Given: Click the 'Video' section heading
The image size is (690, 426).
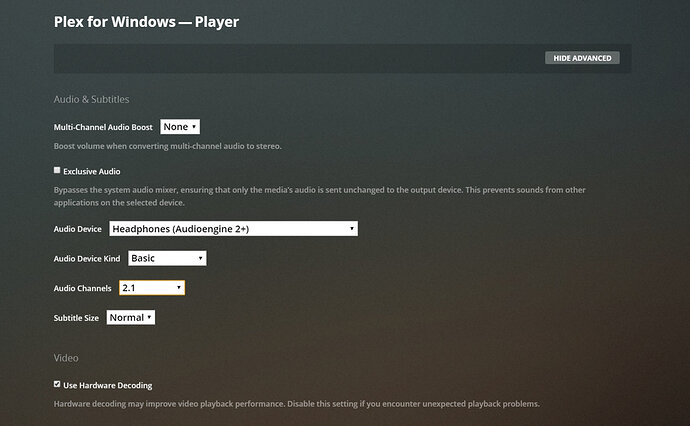Looking at the screenshot, I should tap(66, 358).
